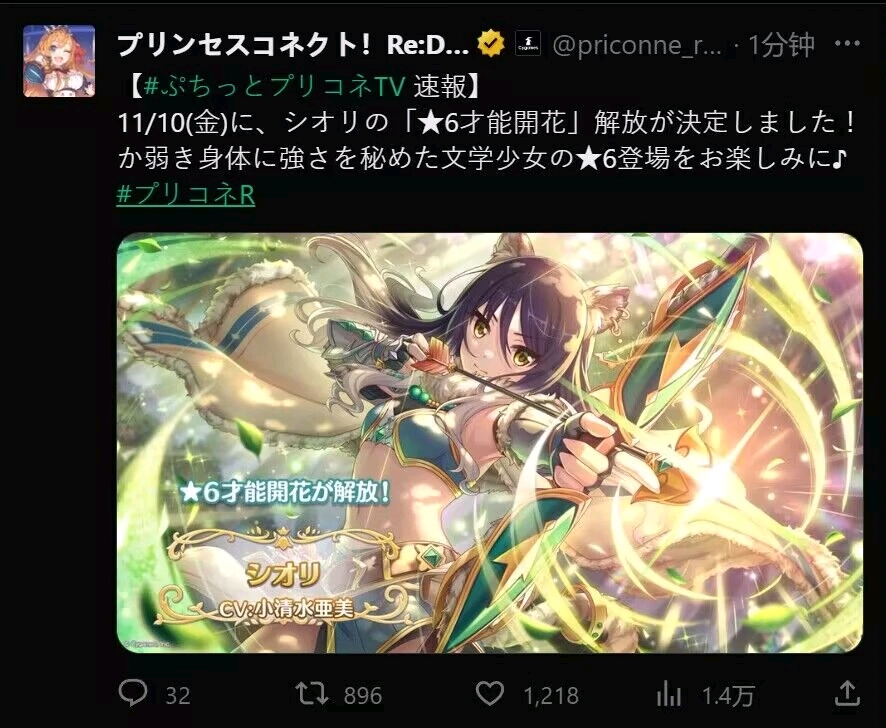
Task: Click the gold verified badge
Action: (x=491, y=44)
